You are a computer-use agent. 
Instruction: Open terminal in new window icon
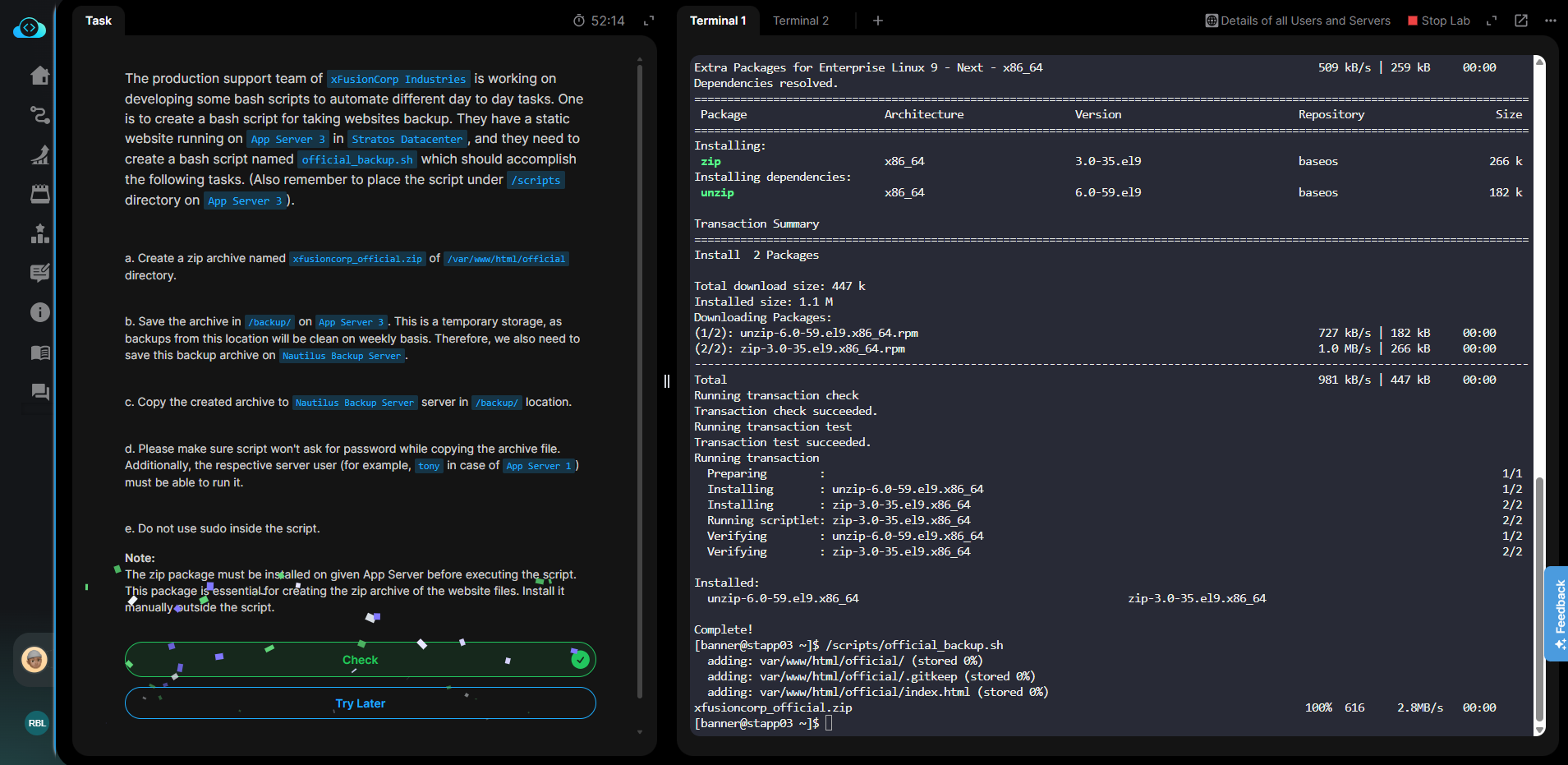click(1521, 21)
